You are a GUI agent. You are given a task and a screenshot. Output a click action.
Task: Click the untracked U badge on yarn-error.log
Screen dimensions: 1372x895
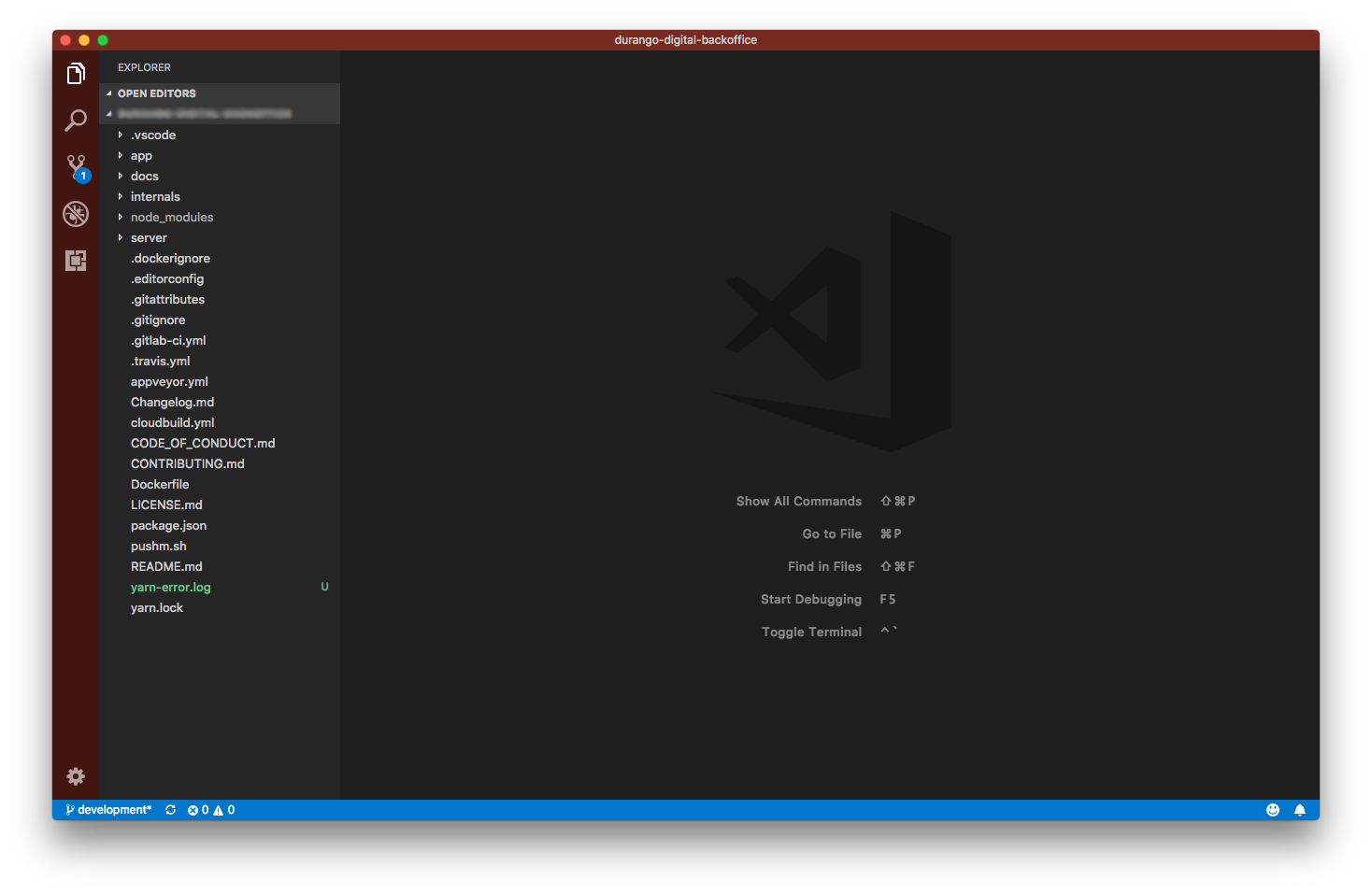point(325,587)
